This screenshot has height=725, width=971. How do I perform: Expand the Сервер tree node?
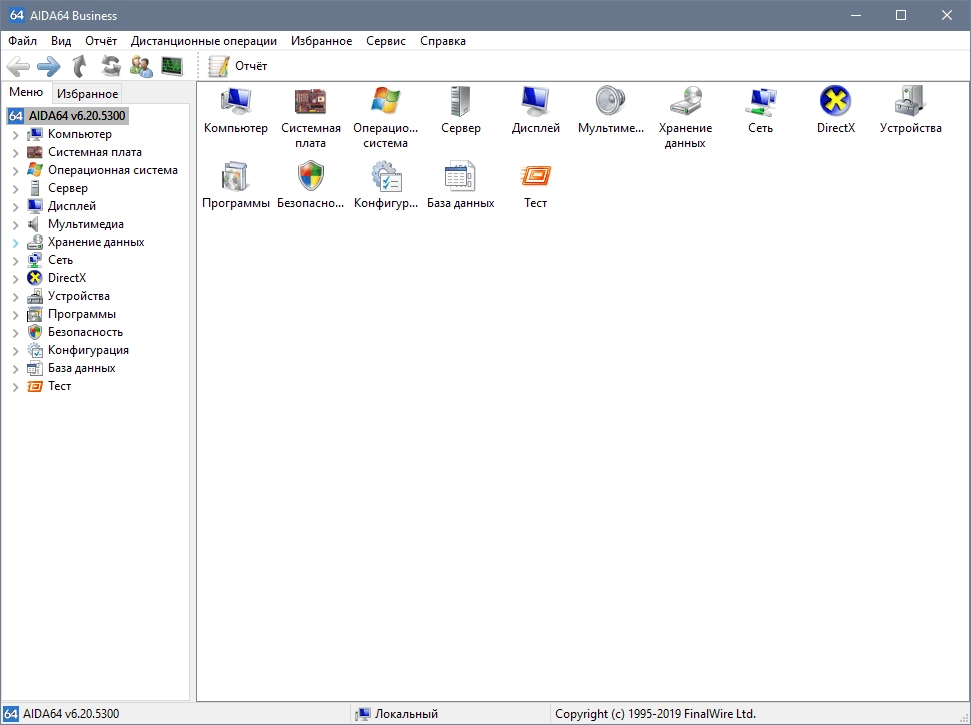click(x=15, y=188)
